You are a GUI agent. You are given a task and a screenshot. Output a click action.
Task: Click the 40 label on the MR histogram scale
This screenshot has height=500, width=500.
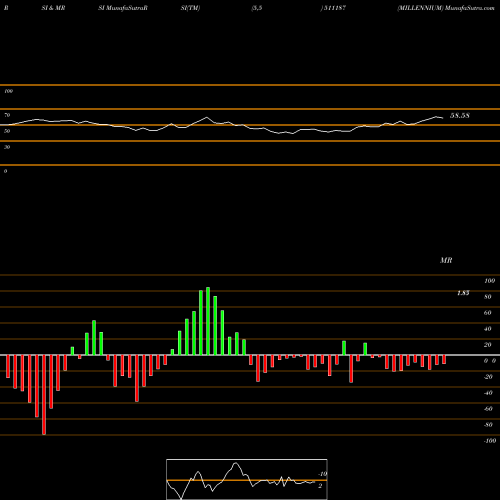pyautogui.click(x=488, y=329)
